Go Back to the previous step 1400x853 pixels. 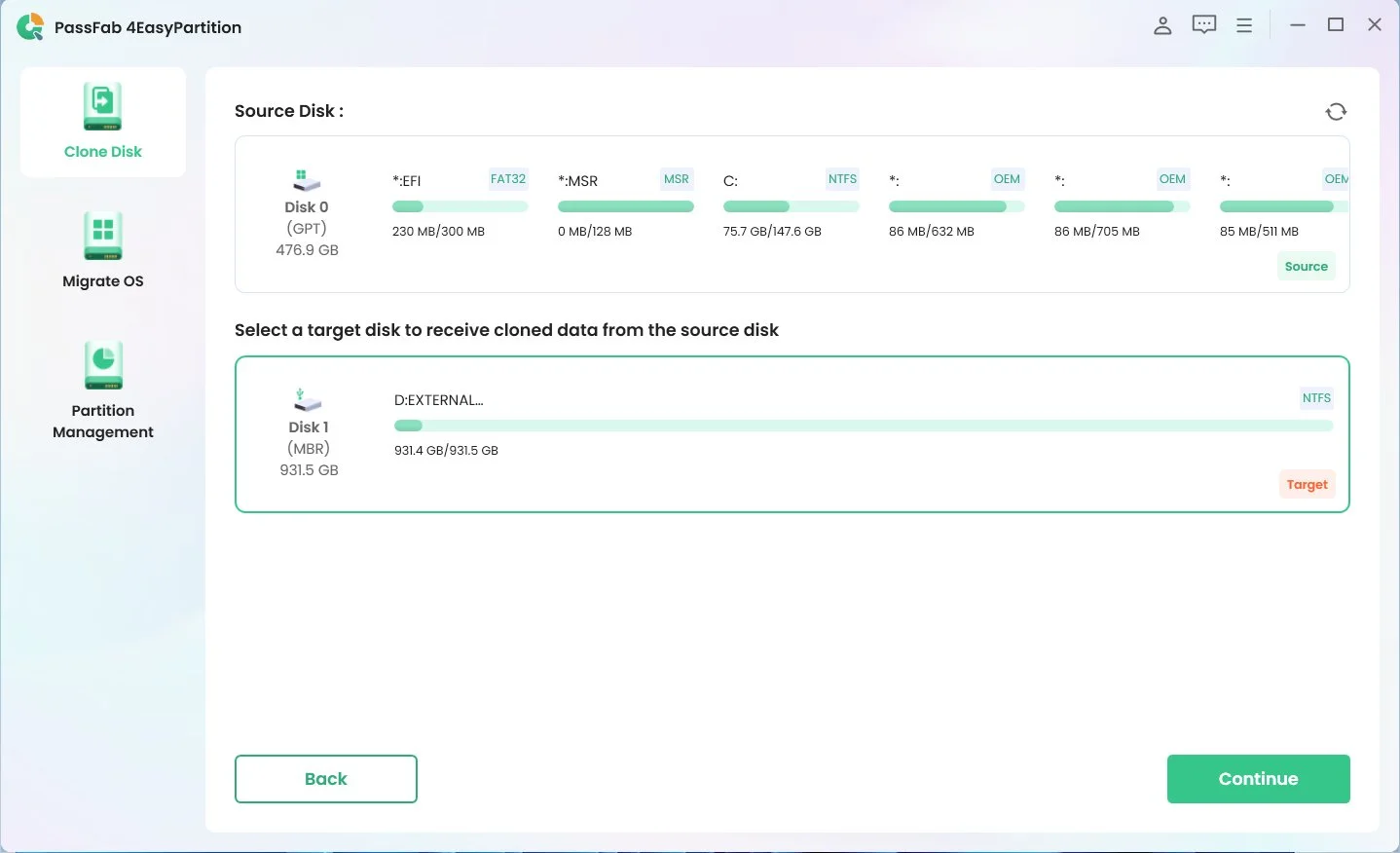coord(325,778)
